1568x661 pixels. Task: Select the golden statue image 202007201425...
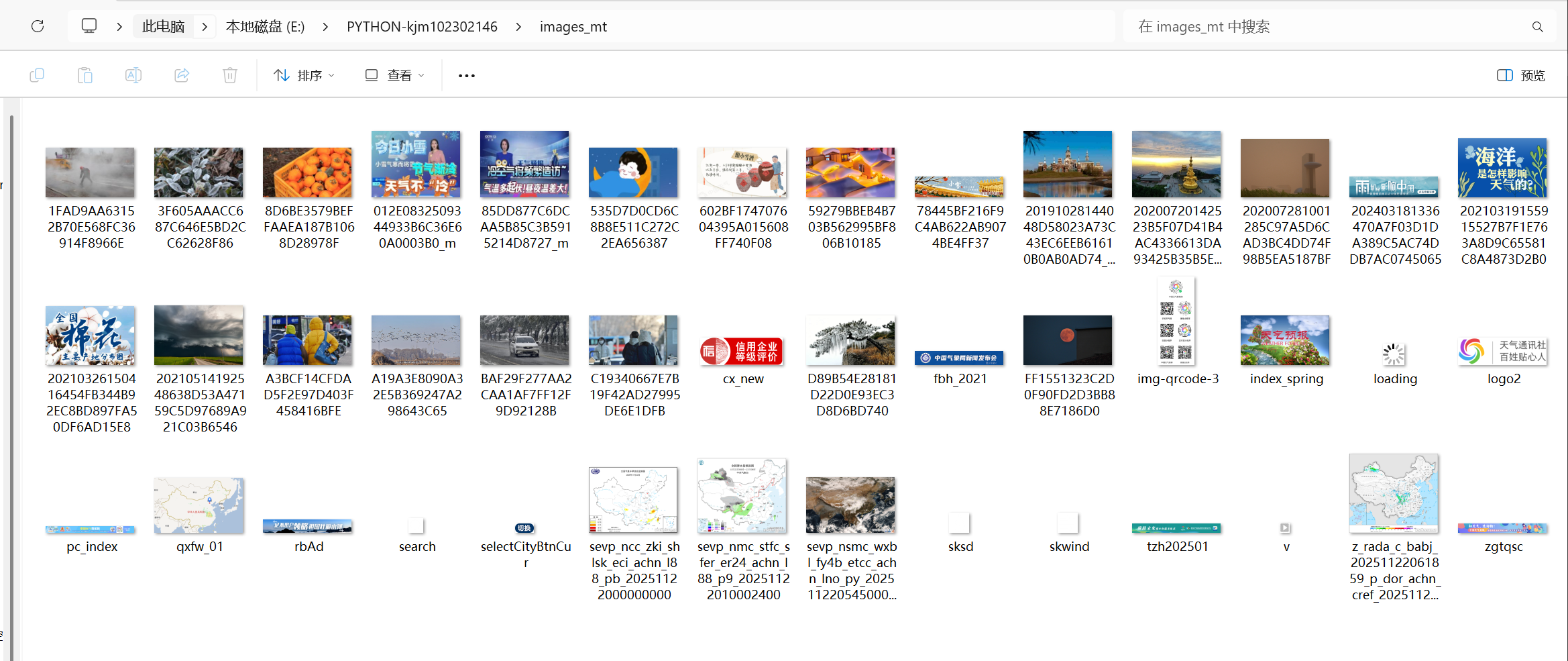tap(1176, 164)
